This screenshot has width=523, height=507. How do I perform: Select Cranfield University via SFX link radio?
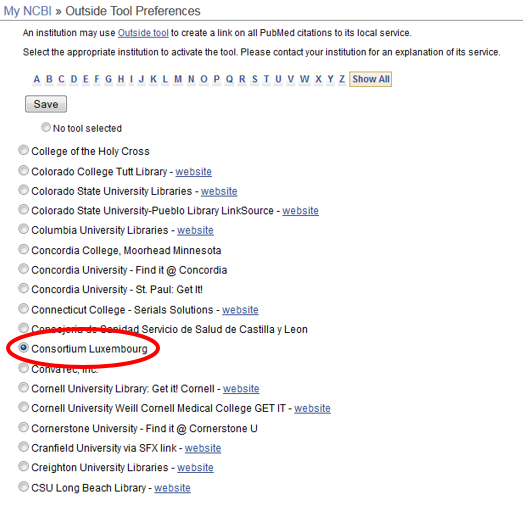(23, 447)
